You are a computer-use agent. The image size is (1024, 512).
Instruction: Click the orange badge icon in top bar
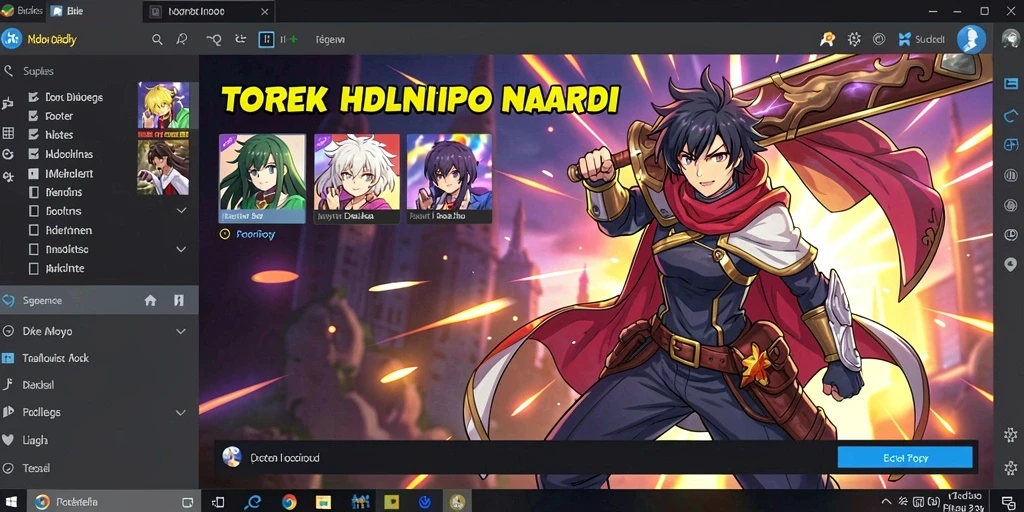point(827,39)
